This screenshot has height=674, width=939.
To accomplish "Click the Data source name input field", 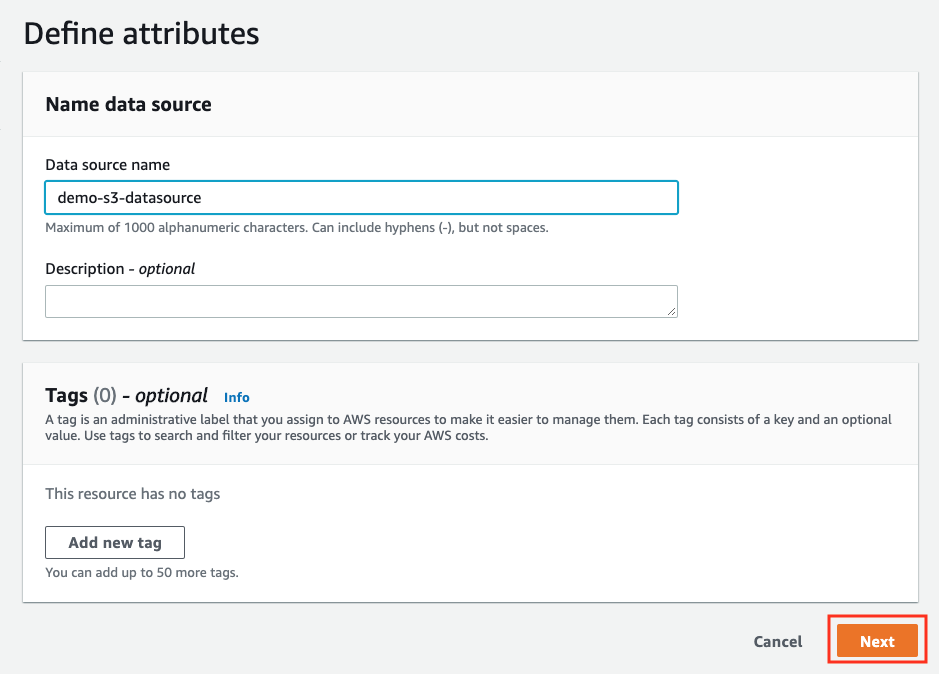I will tap(361, 197).
